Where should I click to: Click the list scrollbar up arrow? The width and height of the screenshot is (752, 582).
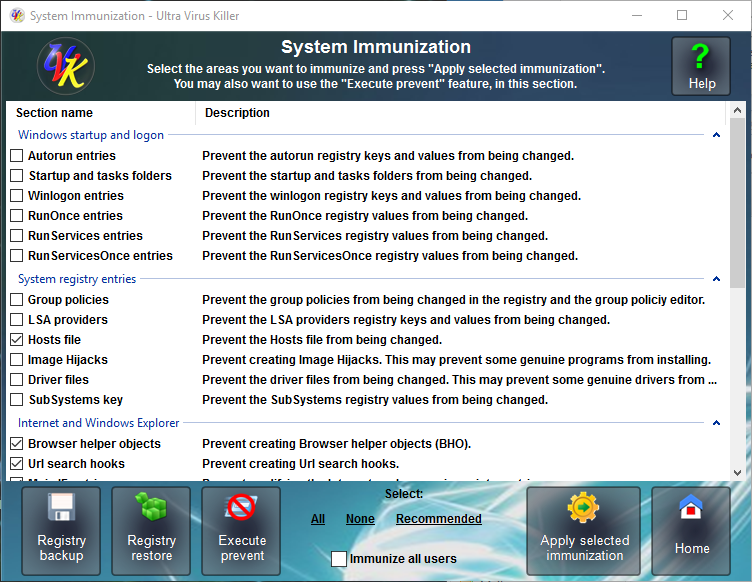[737, 111]
